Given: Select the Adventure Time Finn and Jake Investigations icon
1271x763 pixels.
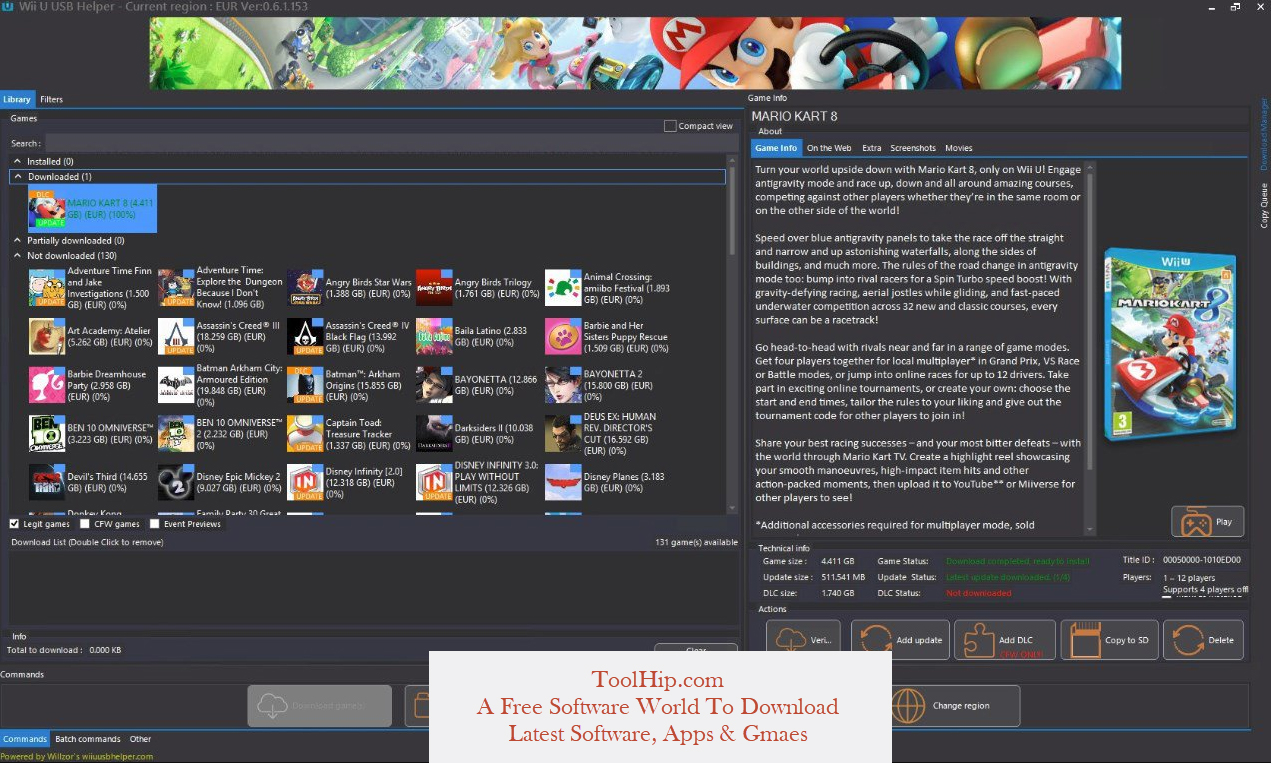Looking at the screenshot, I should [x=47, y=288].
